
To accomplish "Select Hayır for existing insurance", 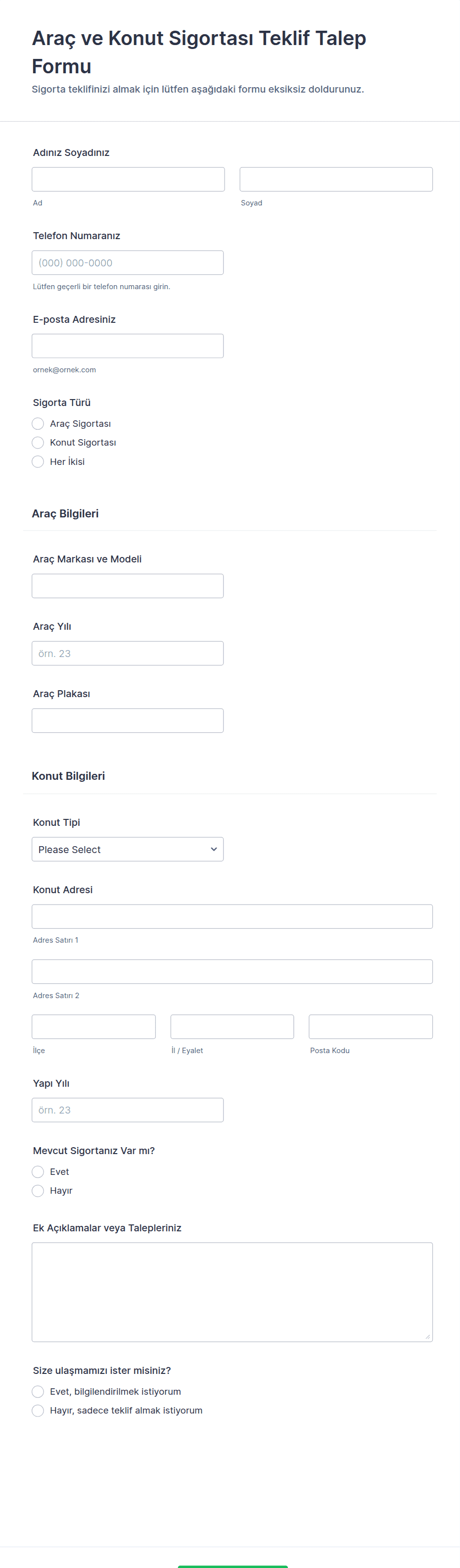I will (x=38, y=1191).
